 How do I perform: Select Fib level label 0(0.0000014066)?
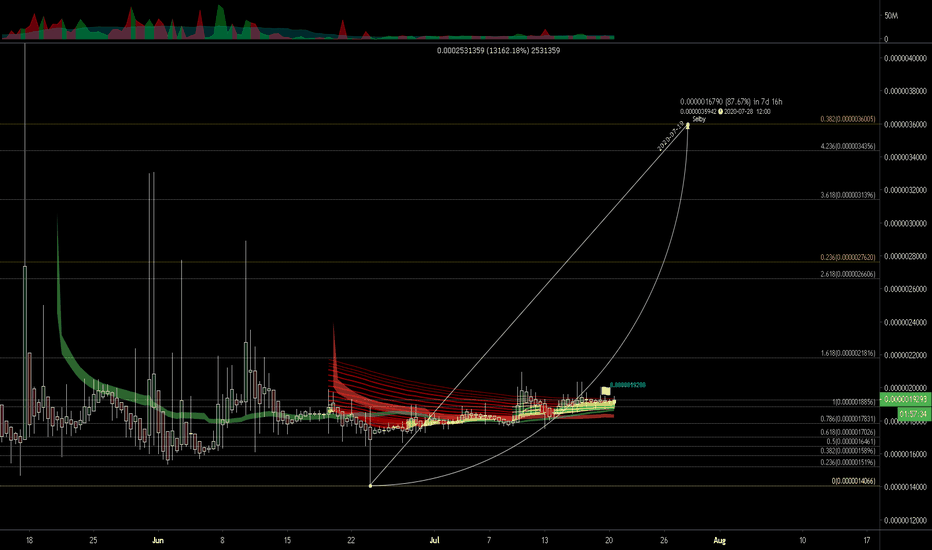click(854, 480)
